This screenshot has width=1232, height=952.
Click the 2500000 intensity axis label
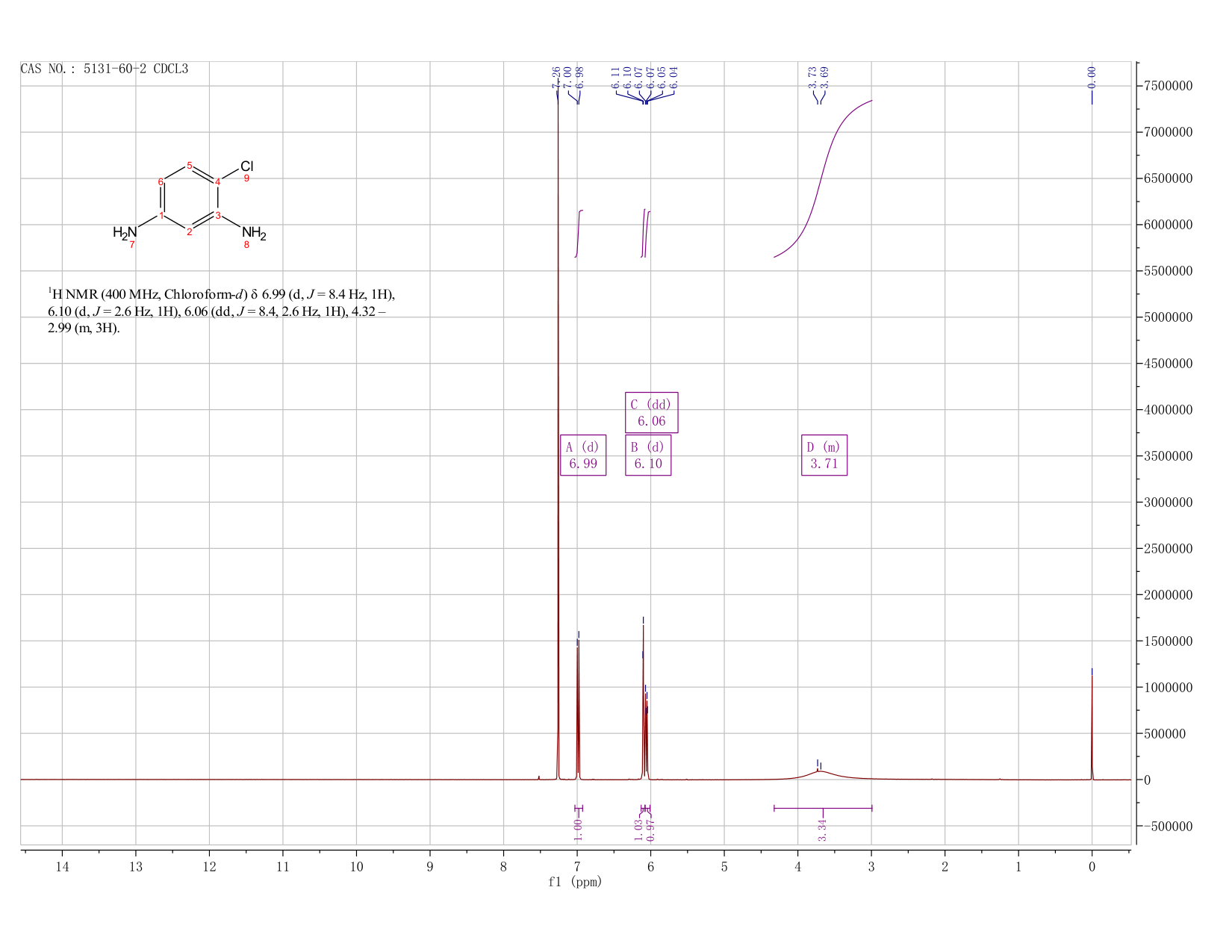click(x=1168, y=549)
